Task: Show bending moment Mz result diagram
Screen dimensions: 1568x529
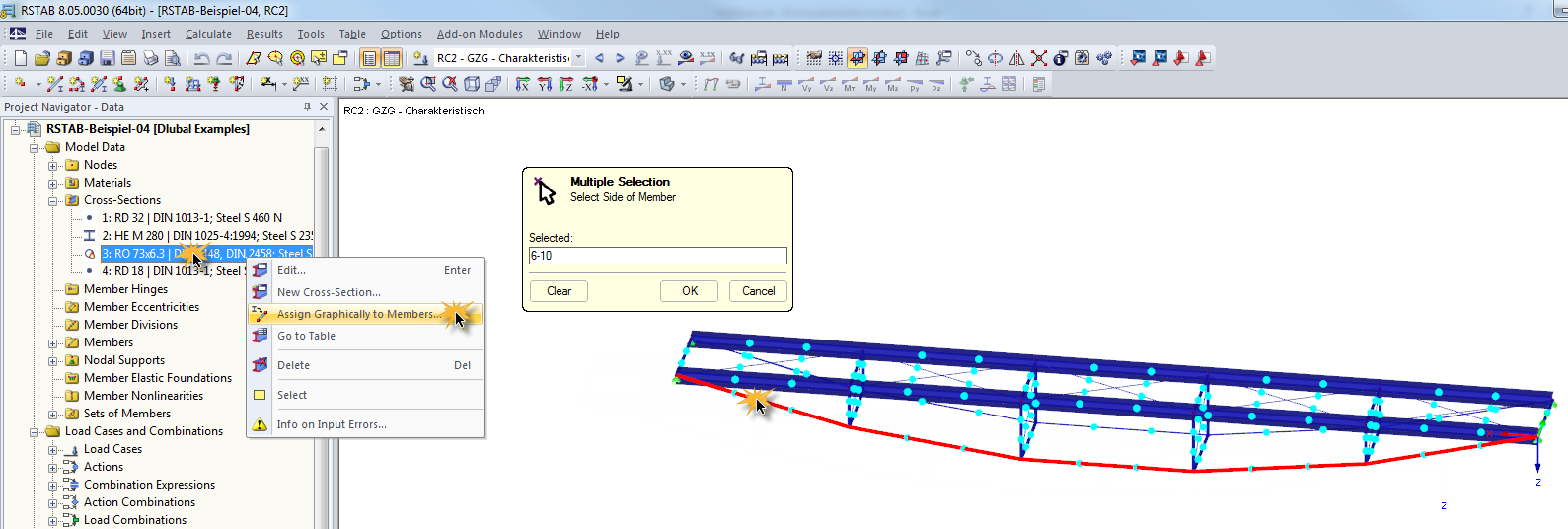Action: tap(893, 84)
